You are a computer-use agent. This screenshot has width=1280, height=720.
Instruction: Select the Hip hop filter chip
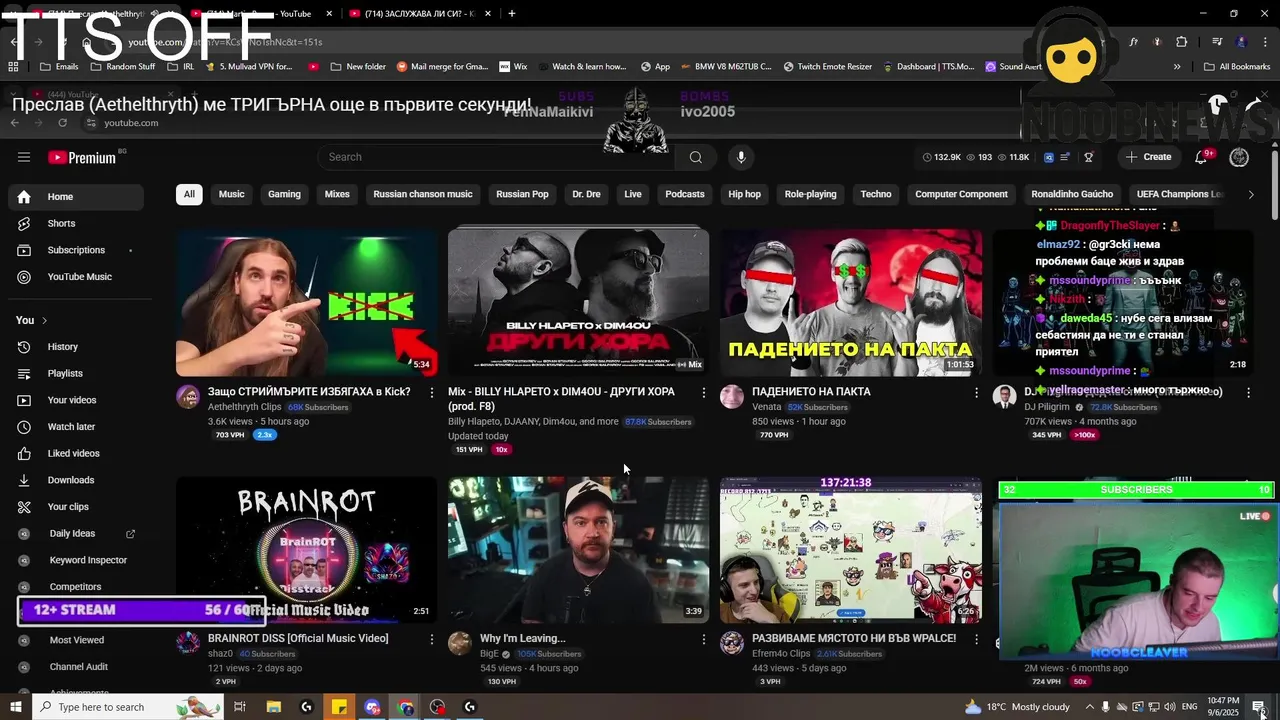[x=744, y=194]
